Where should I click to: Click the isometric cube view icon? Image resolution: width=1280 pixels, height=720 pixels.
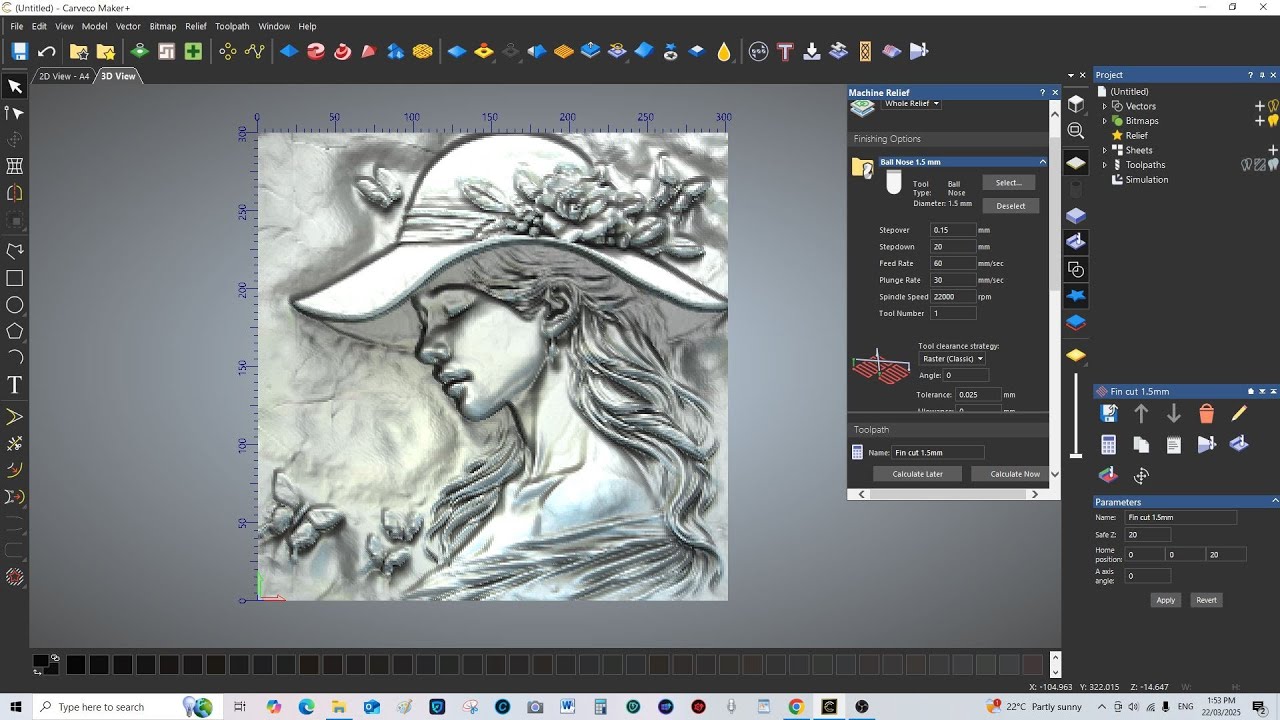[x=1076, y=104]
